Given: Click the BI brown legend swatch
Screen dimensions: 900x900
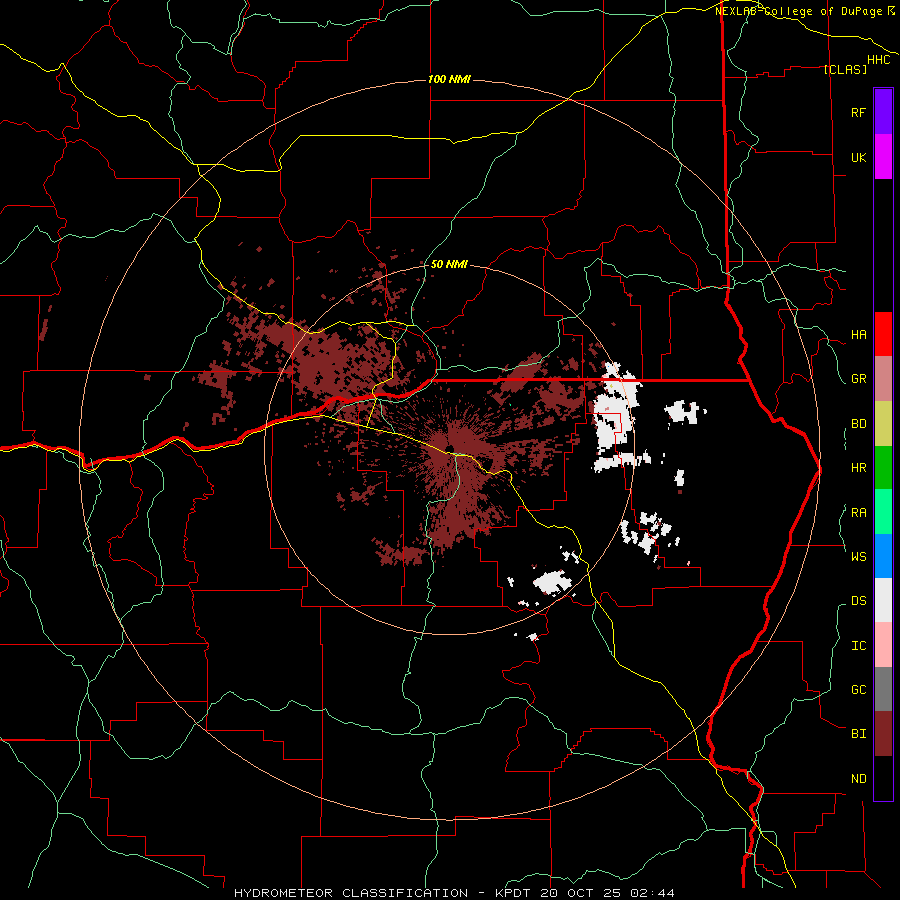Looking at the screenshot, I should tap(883, 734).
